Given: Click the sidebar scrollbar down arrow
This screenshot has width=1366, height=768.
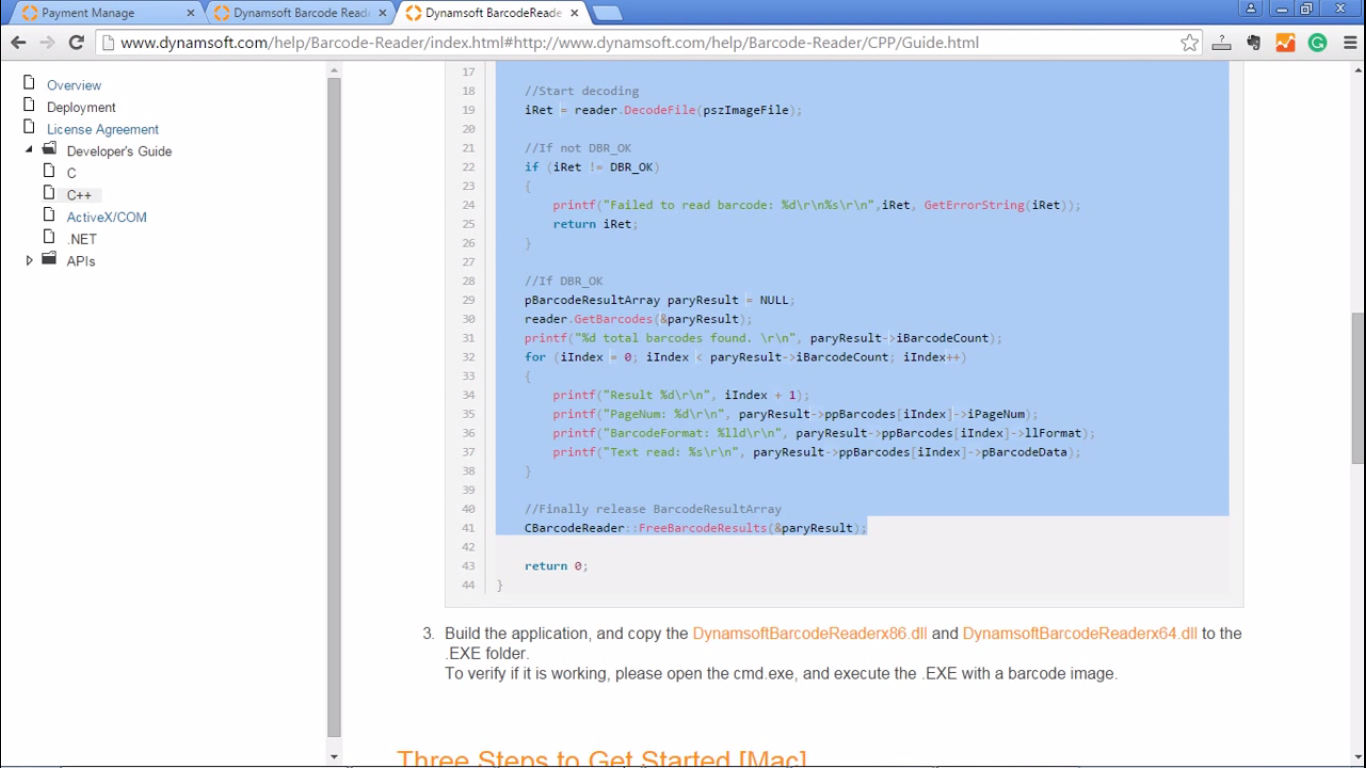Looking at the screenshot, I should tap(334, 757).
